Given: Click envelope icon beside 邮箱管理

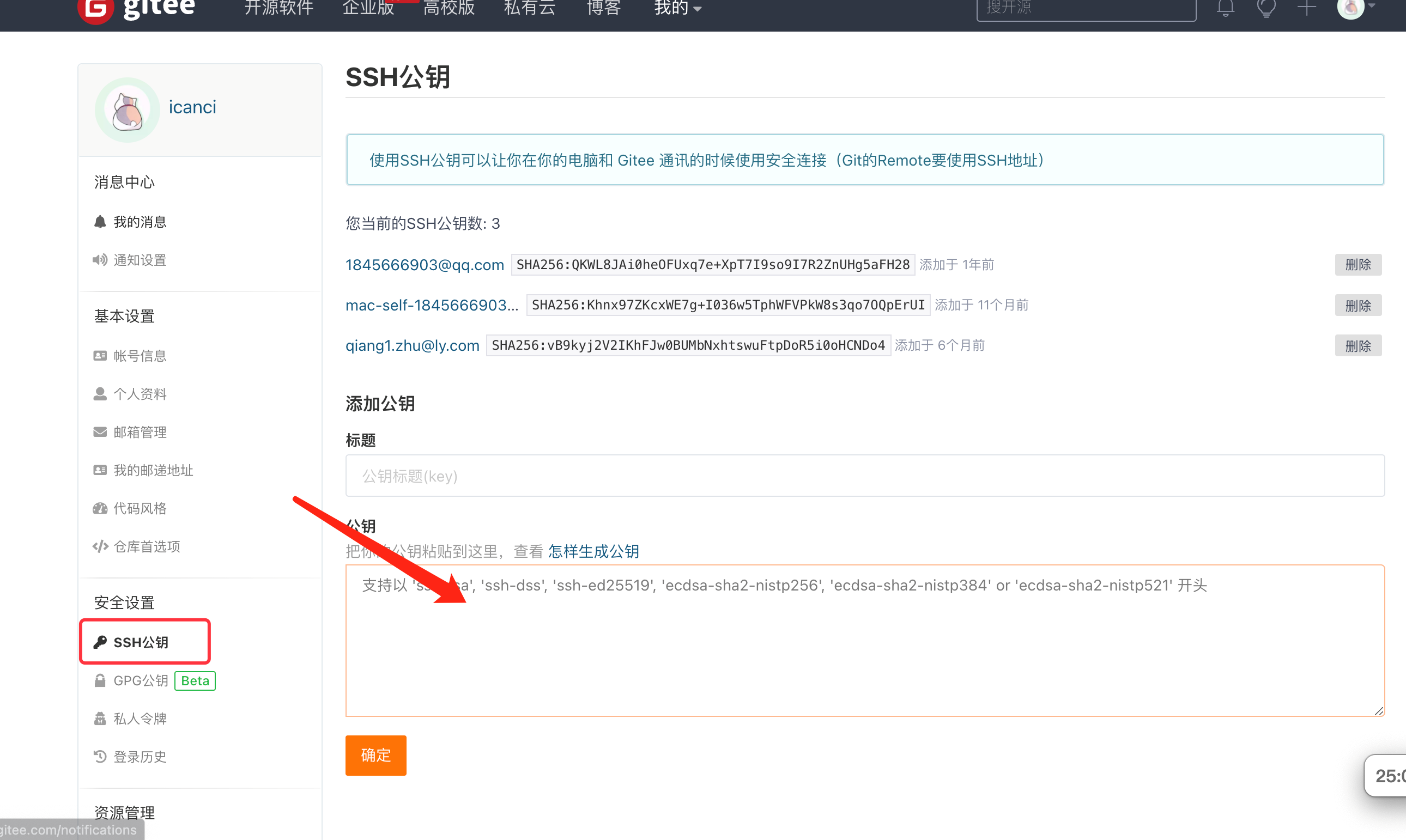Looking at the screenshot, I should [x=100, y=432].
